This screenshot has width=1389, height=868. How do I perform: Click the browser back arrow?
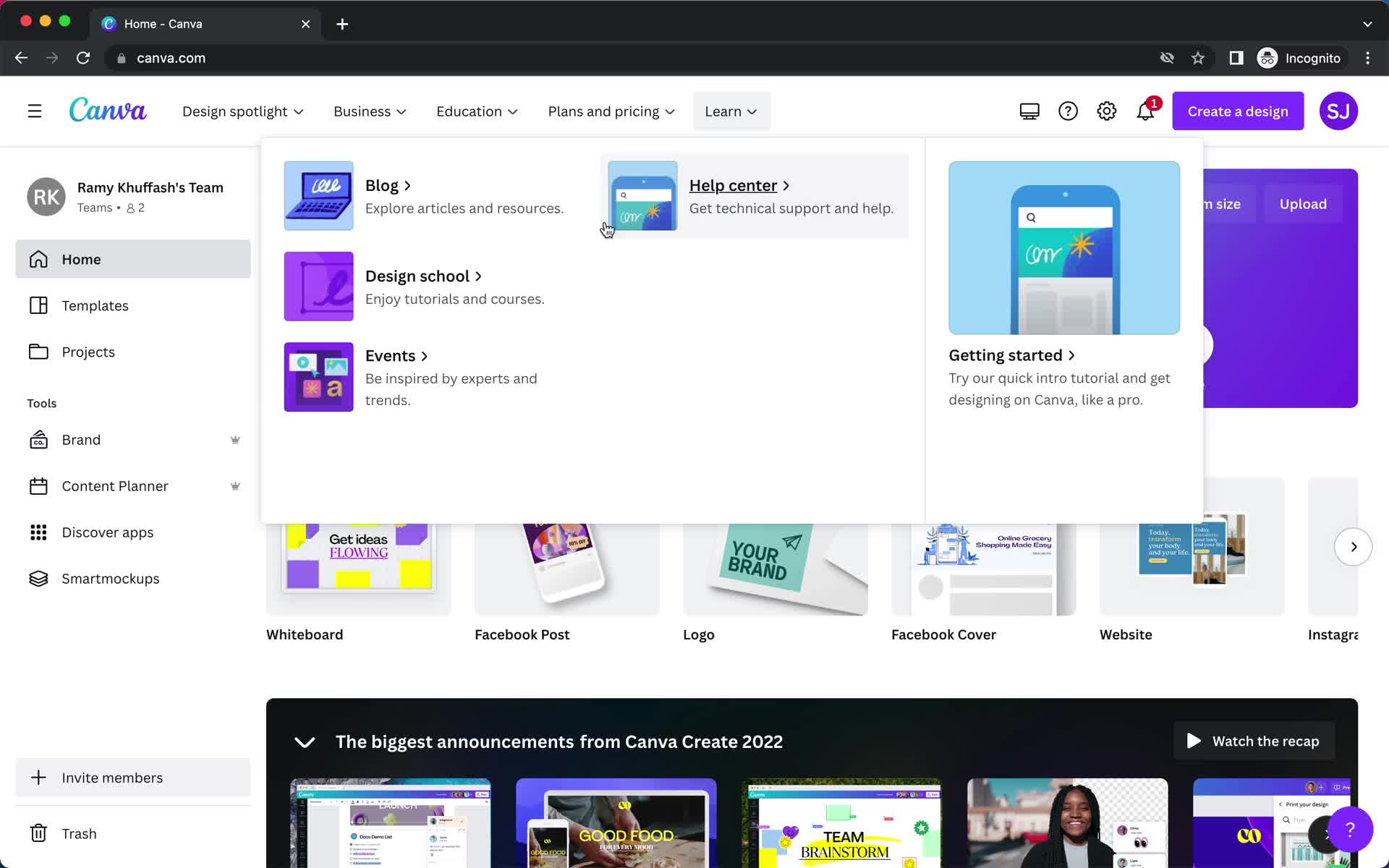(22, 58)
